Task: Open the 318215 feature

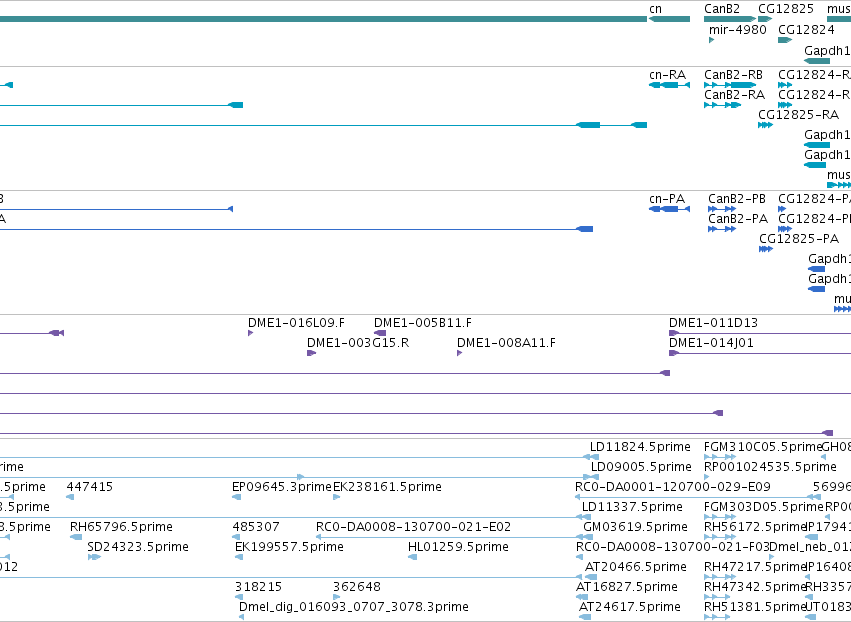Action: pyautogui.click(x=237, y=598)
